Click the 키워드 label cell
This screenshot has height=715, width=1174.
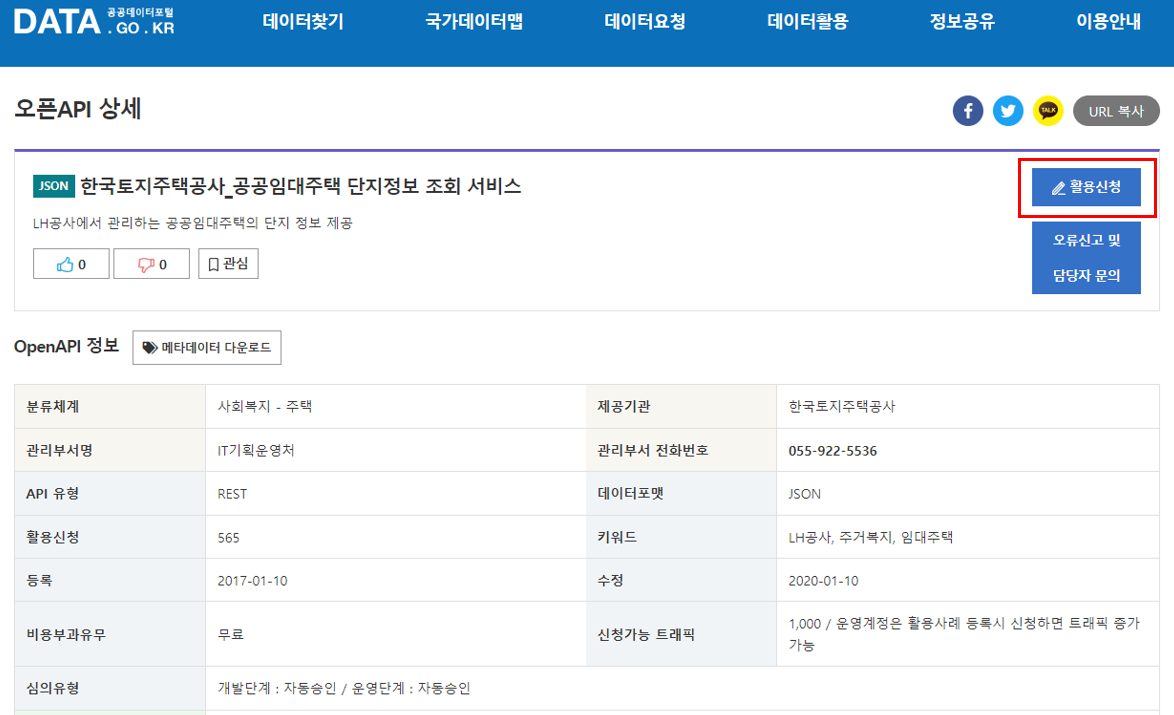[681, 537]
